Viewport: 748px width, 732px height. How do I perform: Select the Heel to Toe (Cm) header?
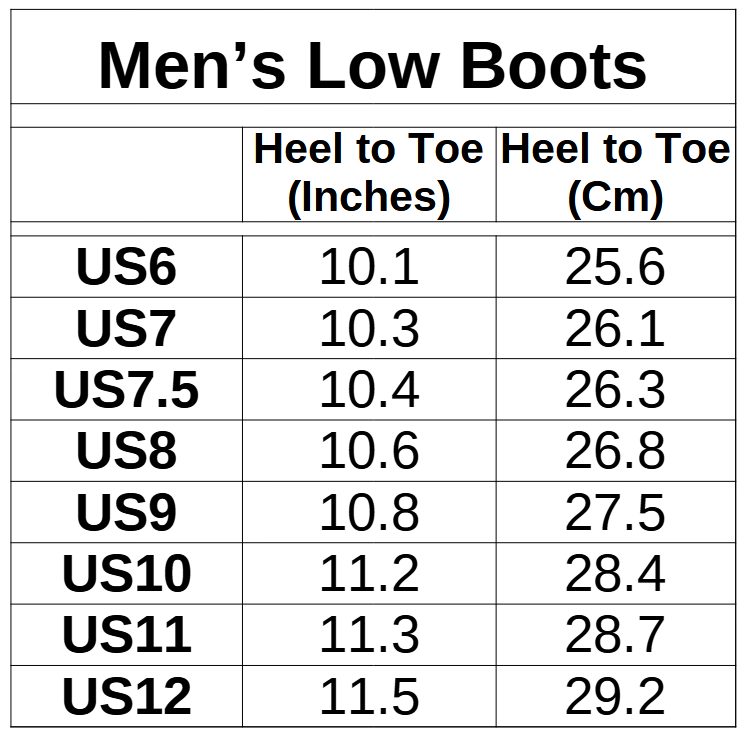(x=615, y=174)
